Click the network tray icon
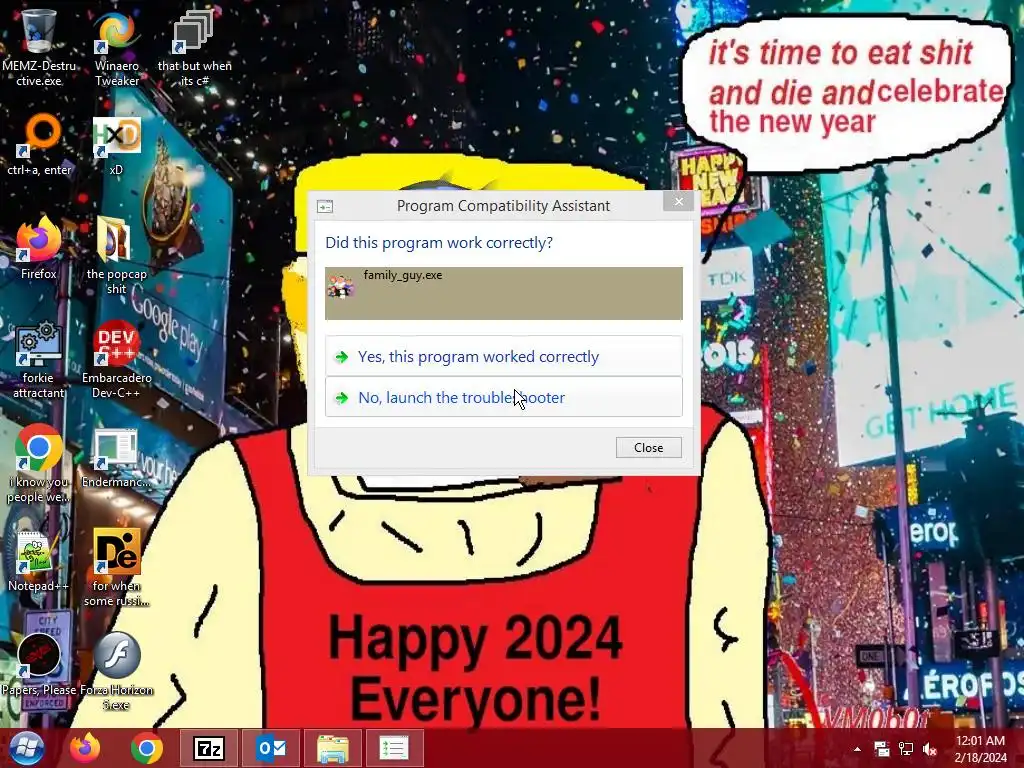Screen dimensions: 1024x768 click(906, 749)
